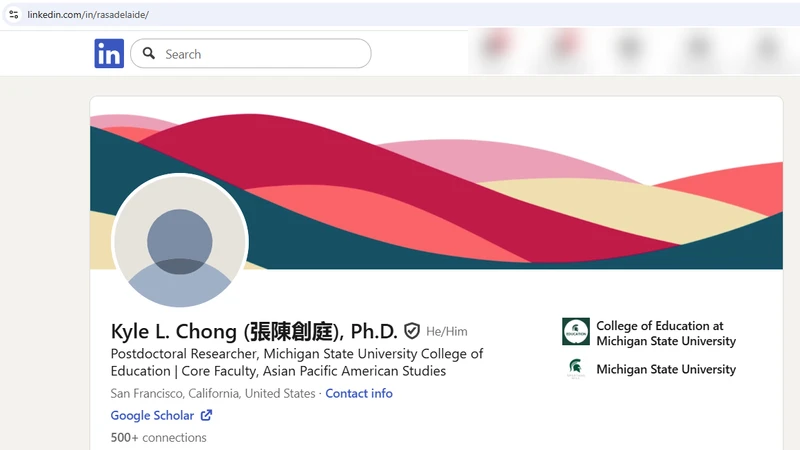This screenshot has width=800, height=450.
Task: Click the verification shield badge beside name
Action: (x=412, y=331)
